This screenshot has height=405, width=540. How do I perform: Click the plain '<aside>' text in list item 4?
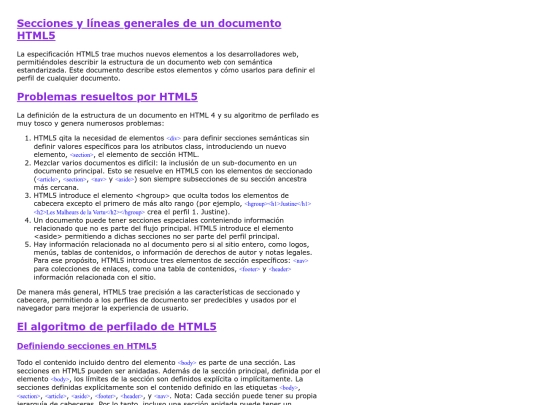pos(48,237)
